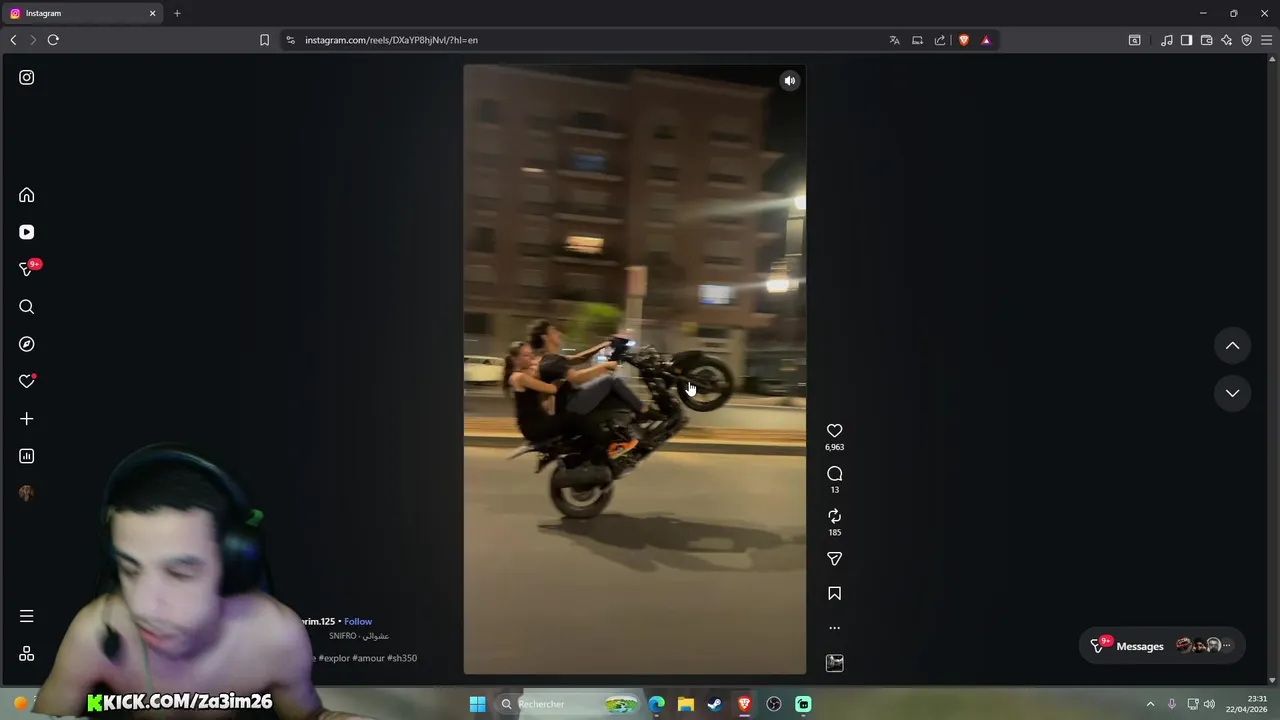This screenshot has height=720, width=1280.
Task: Reload the page in the browser
Action: (53, 40)
